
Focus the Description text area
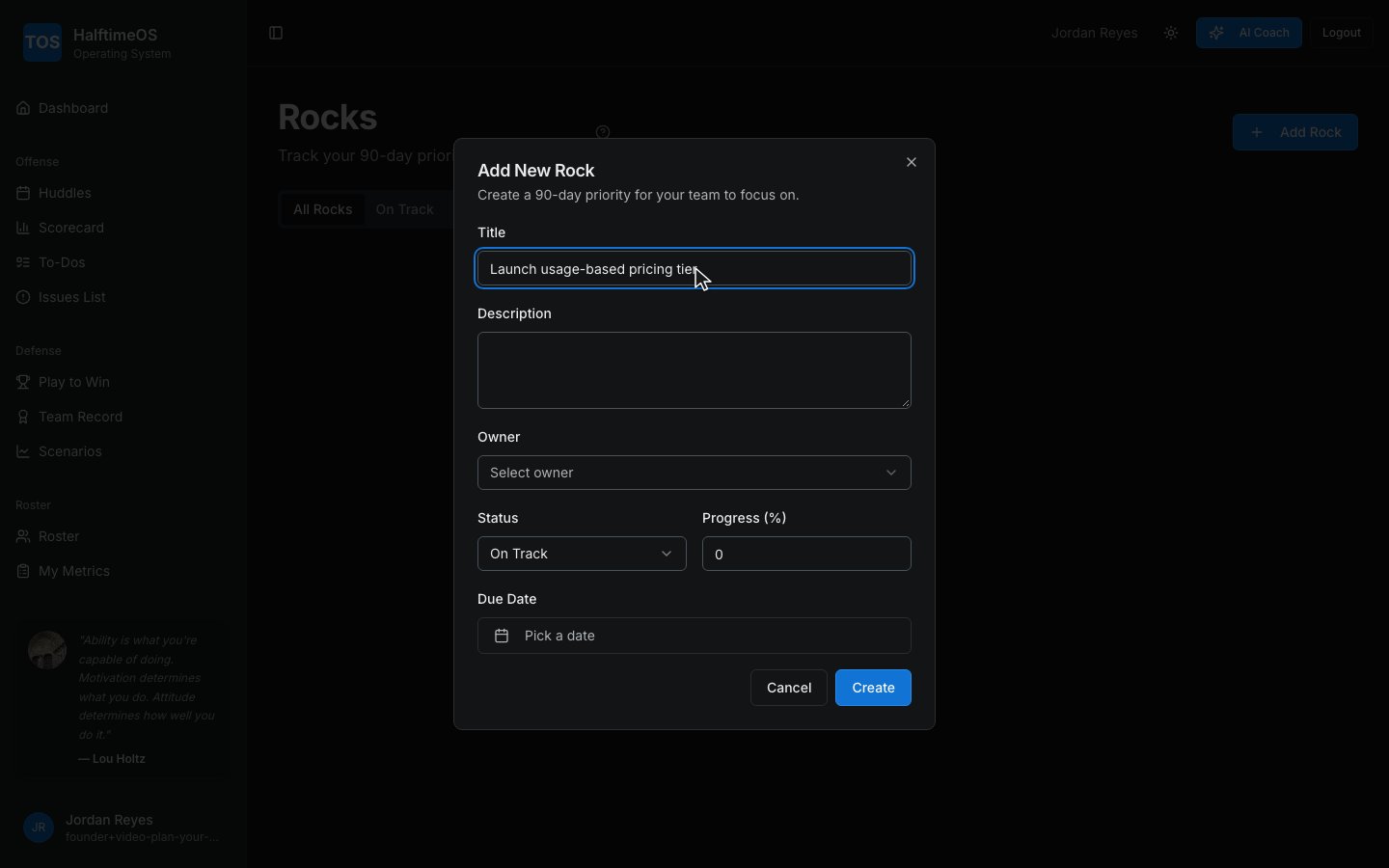[x=694, y=370]
